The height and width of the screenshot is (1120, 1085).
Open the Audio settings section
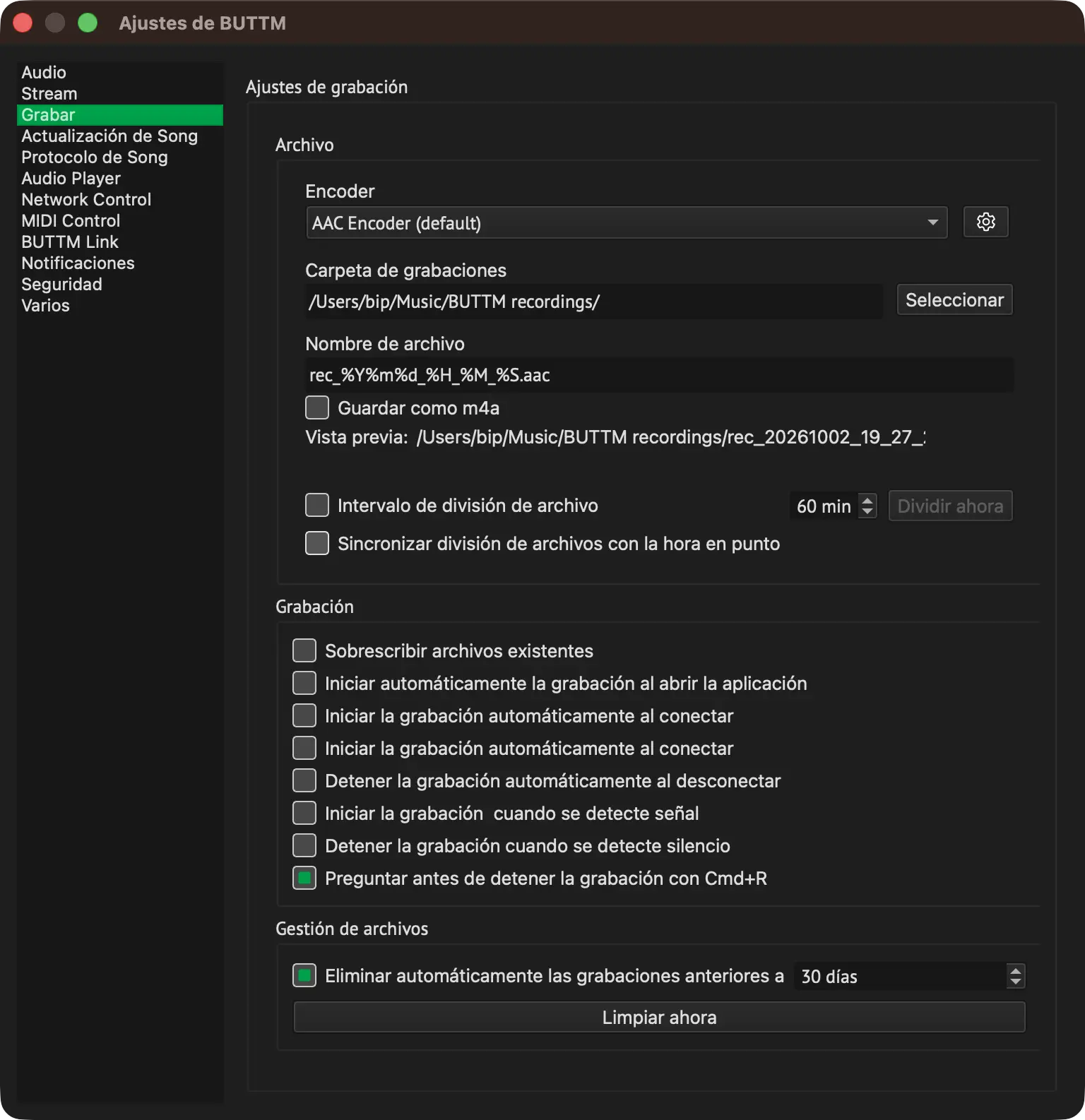[120, 73]
